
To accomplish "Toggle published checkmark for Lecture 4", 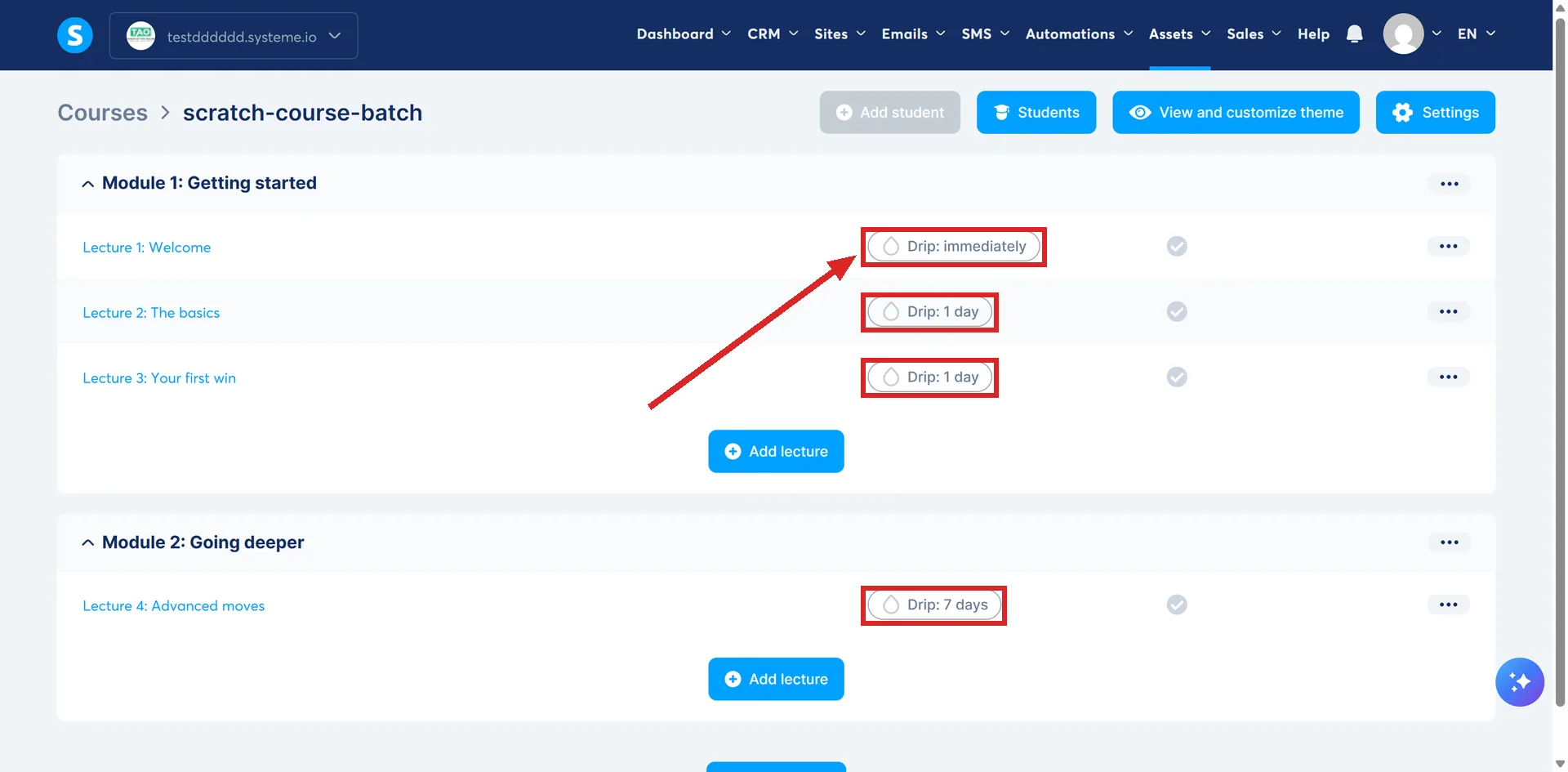I will click(x=1177, y=605).
